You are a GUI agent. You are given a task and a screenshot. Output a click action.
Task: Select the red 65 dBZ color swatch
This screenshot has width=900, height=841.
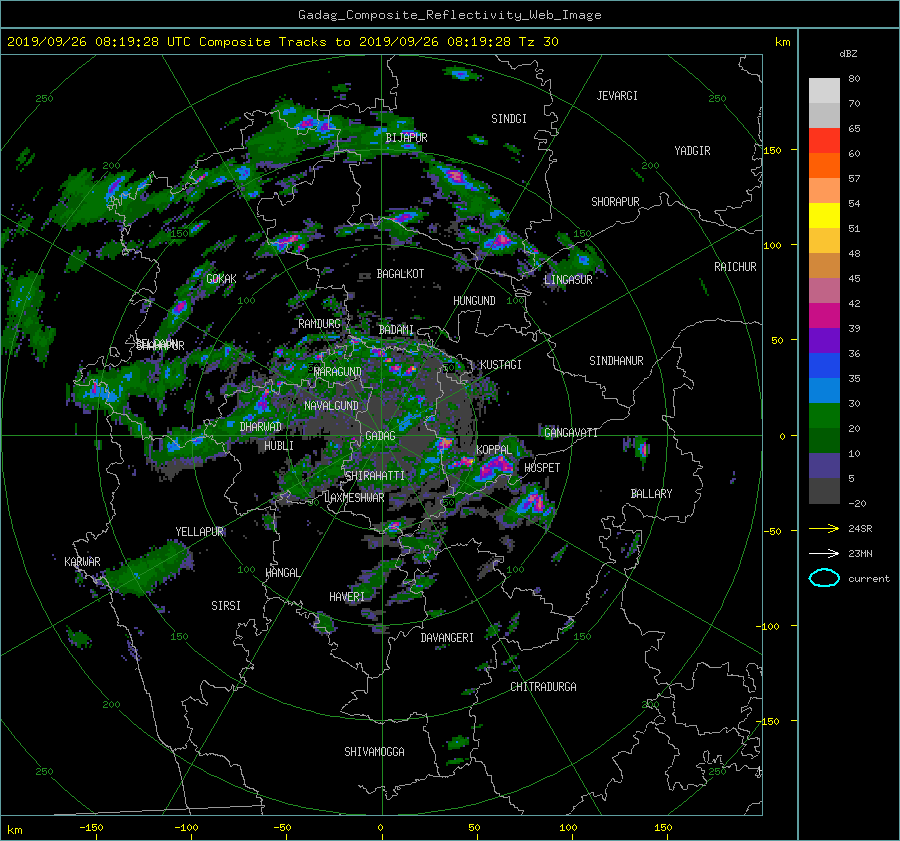[824, 140]
